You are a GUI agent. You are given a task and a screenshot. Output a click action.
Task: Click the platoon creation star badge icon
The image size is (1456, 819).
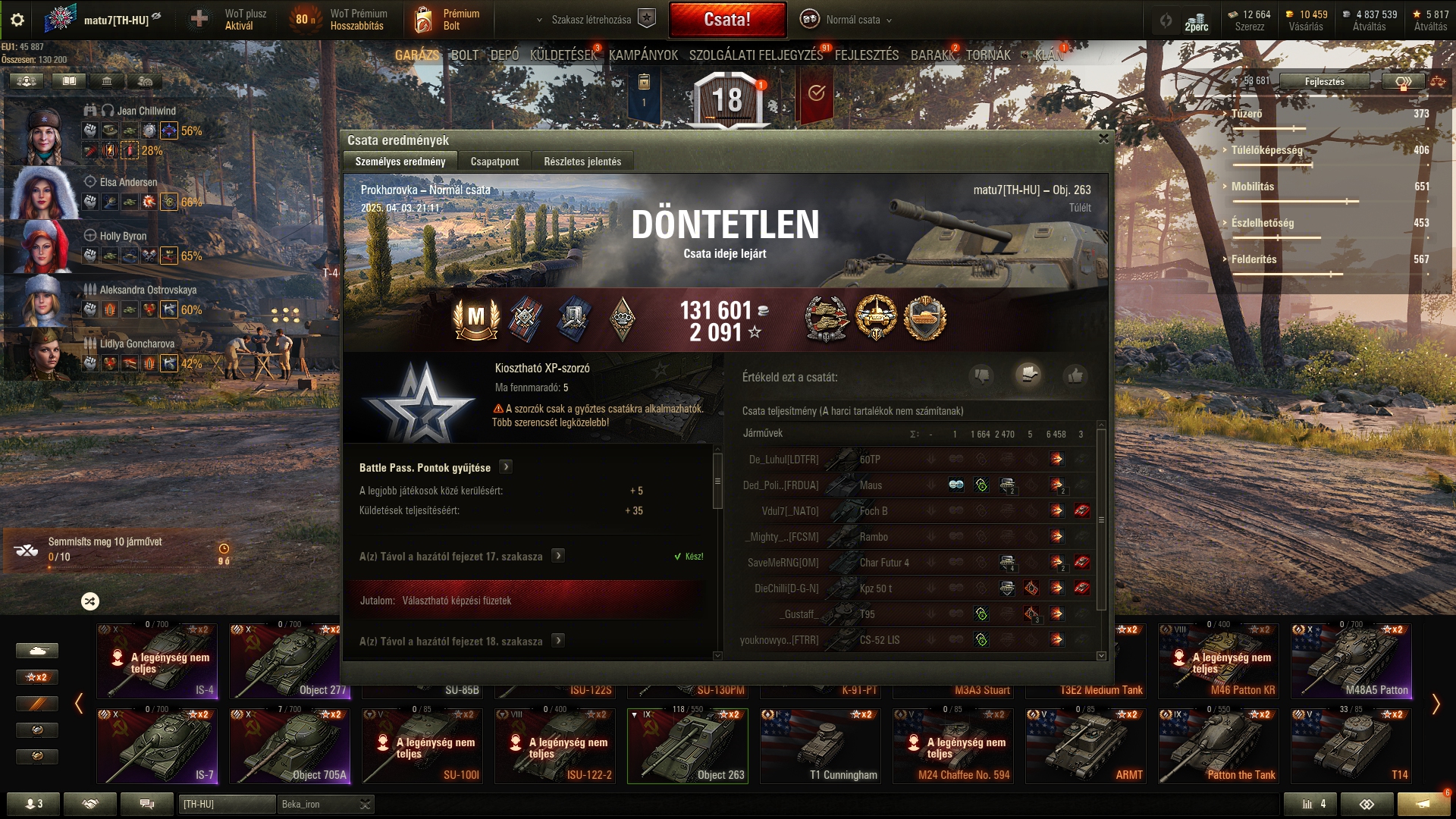[x=647, y=19]
